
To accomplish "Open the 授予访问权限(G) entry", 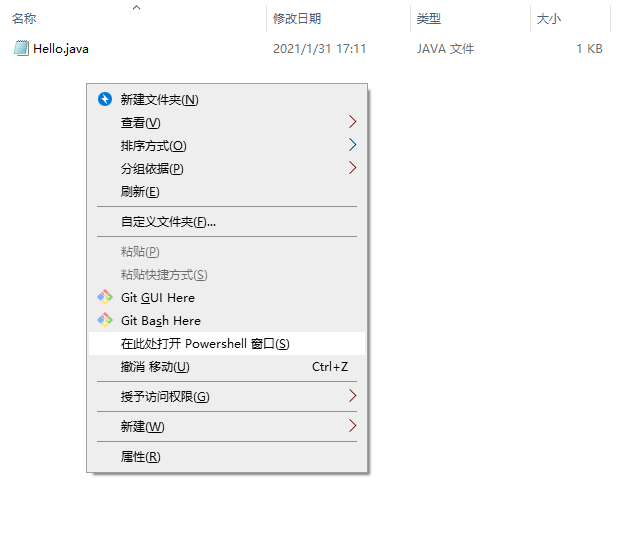I will [227, 396].
